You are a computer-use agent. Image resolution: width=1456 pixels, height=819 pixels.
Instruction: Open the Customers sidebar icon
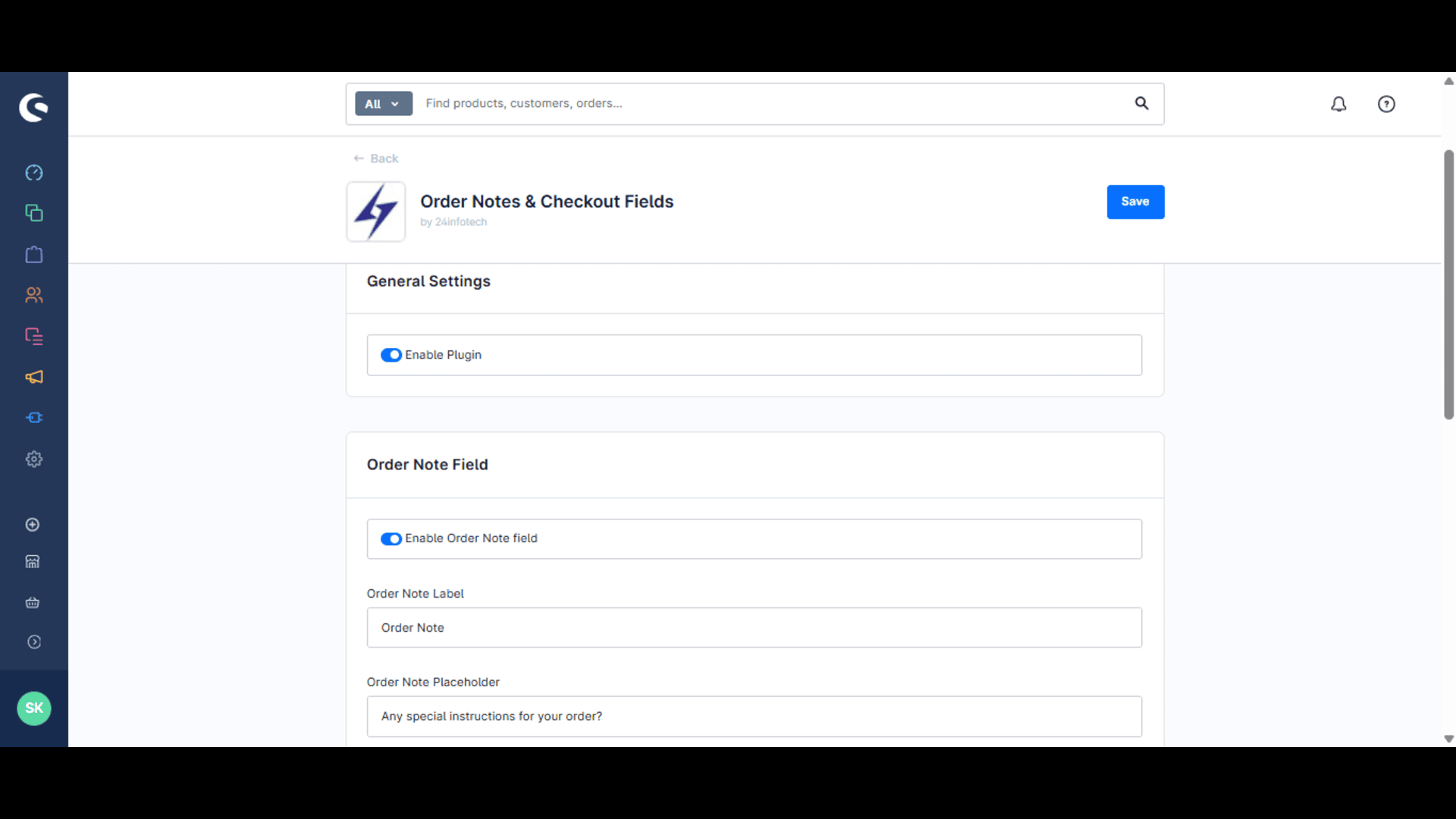[x=33, y=295]
